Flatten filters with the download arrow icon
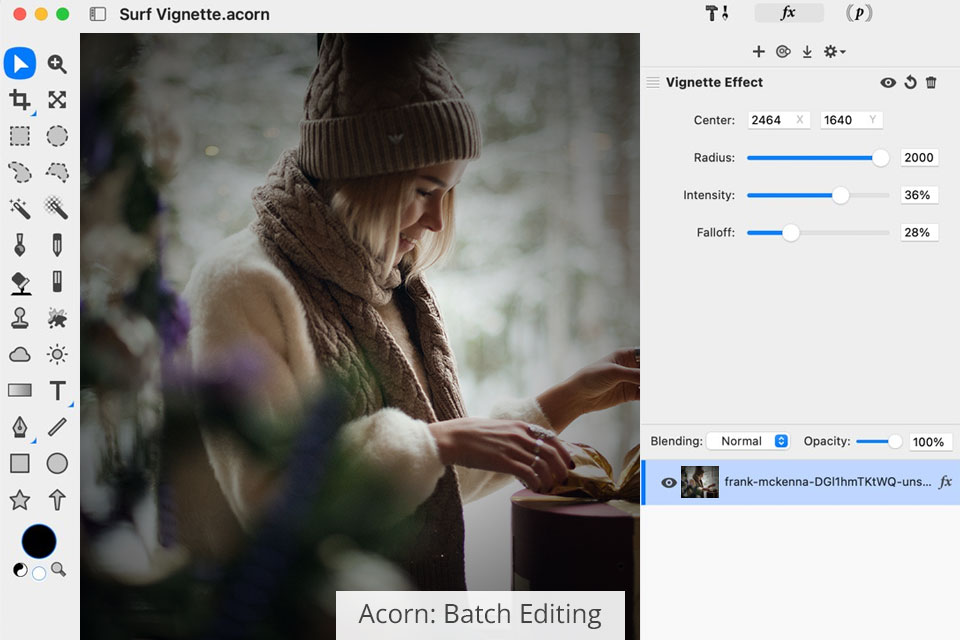This screenshot has height=640, width=960. tap(807, 51)
